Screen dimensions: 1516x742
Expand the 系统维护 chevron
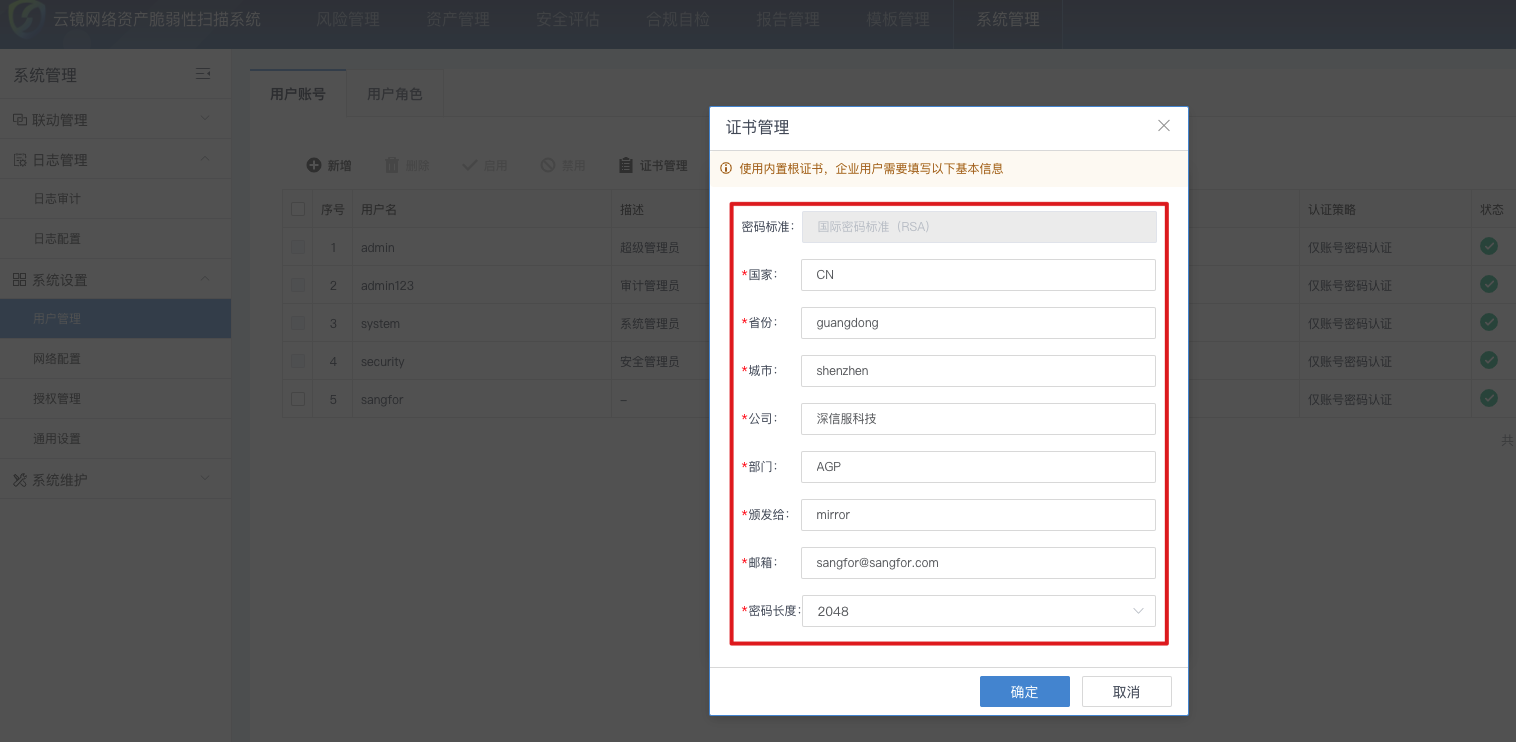click(x=205, y=478)
